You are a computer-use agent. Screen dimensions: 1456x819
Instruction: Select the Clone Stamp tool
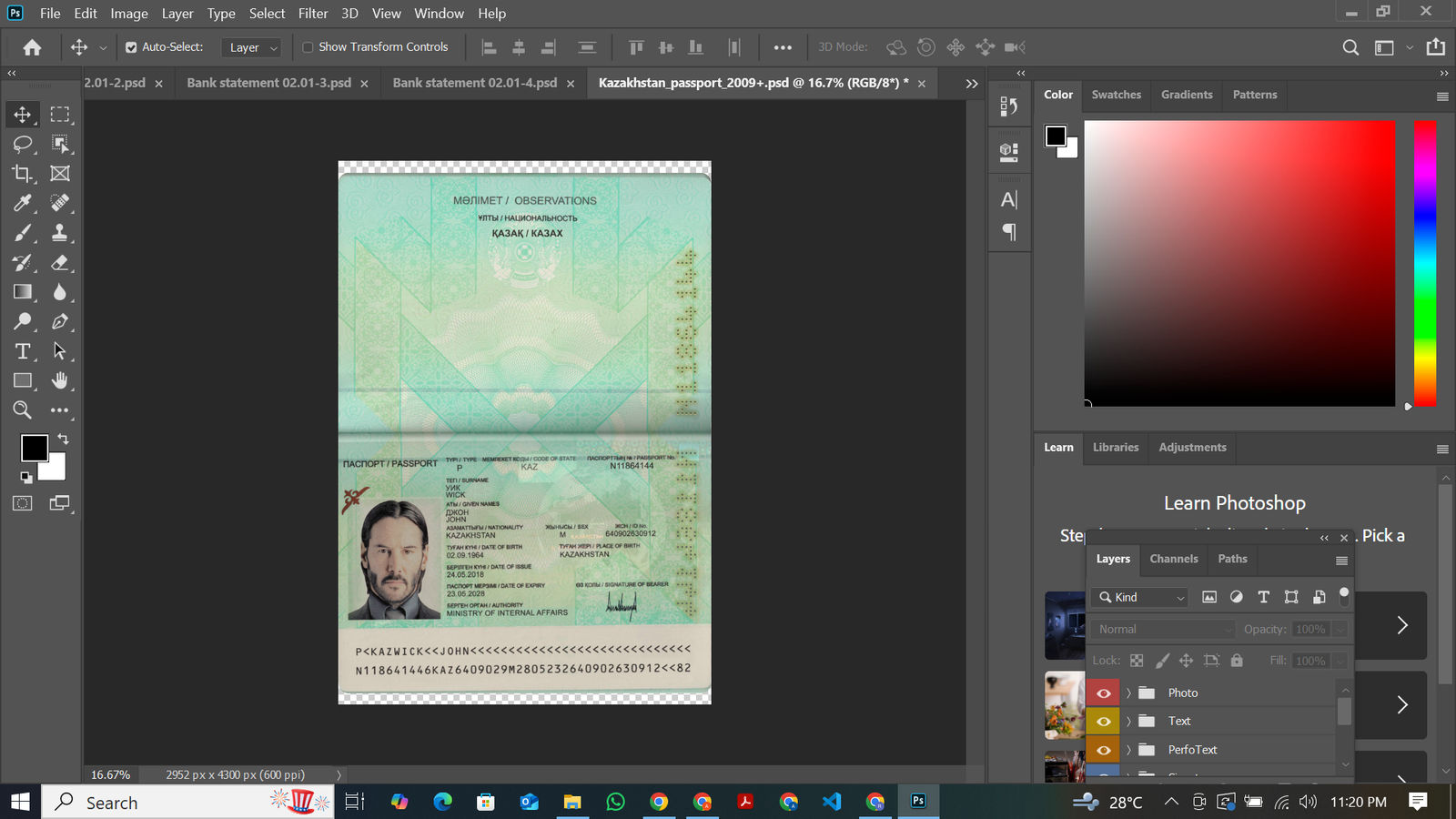point(60,233)
